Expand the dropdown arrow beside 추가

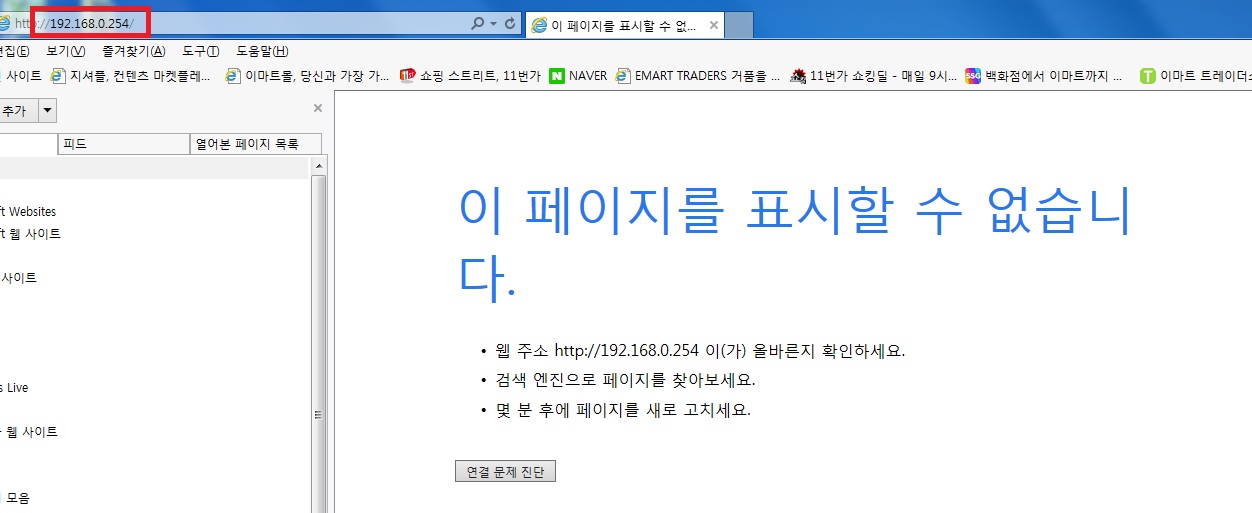(x=48, y=110)
